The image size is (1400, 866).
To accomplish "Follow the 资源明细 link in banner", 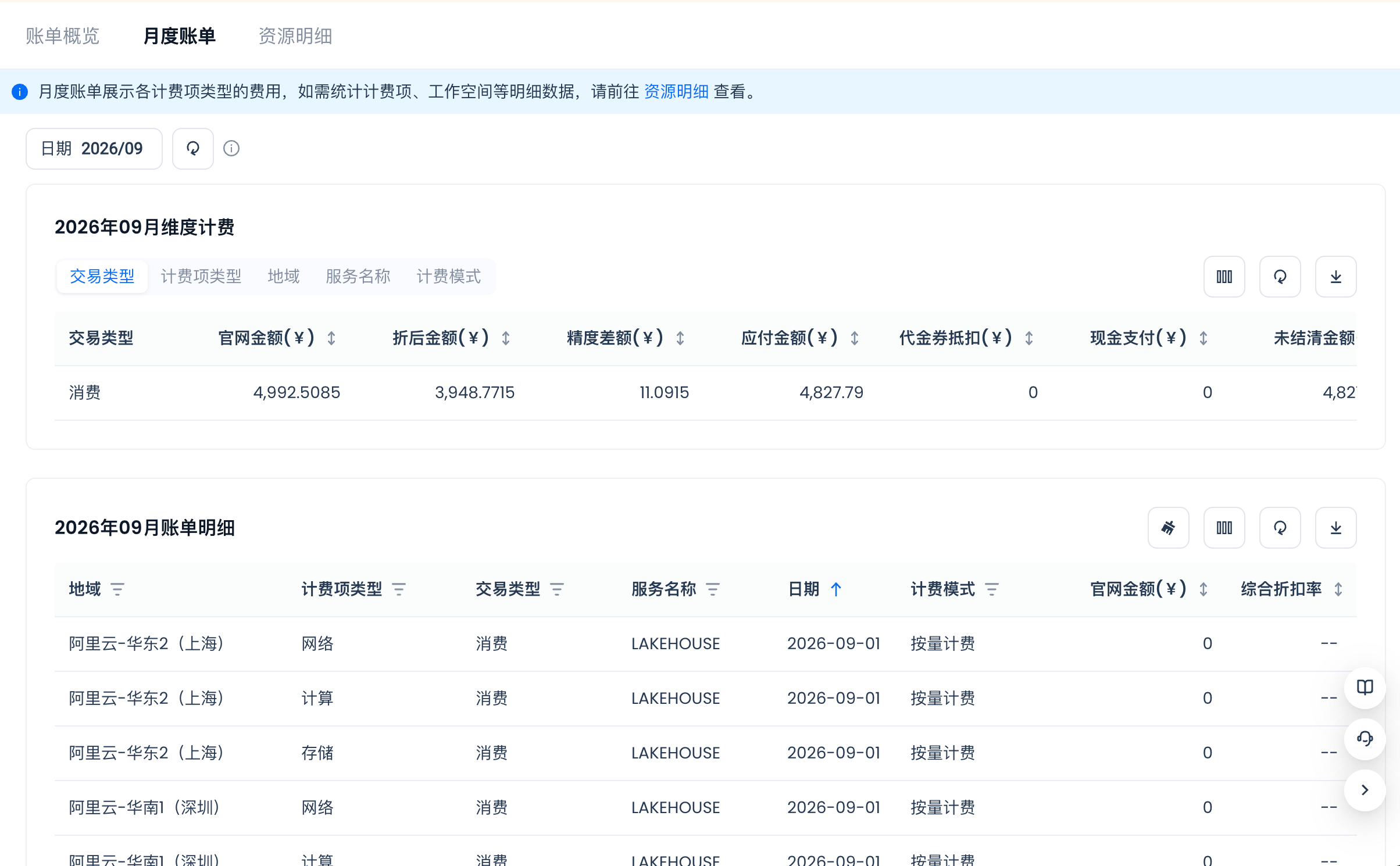I will point(676,91).
